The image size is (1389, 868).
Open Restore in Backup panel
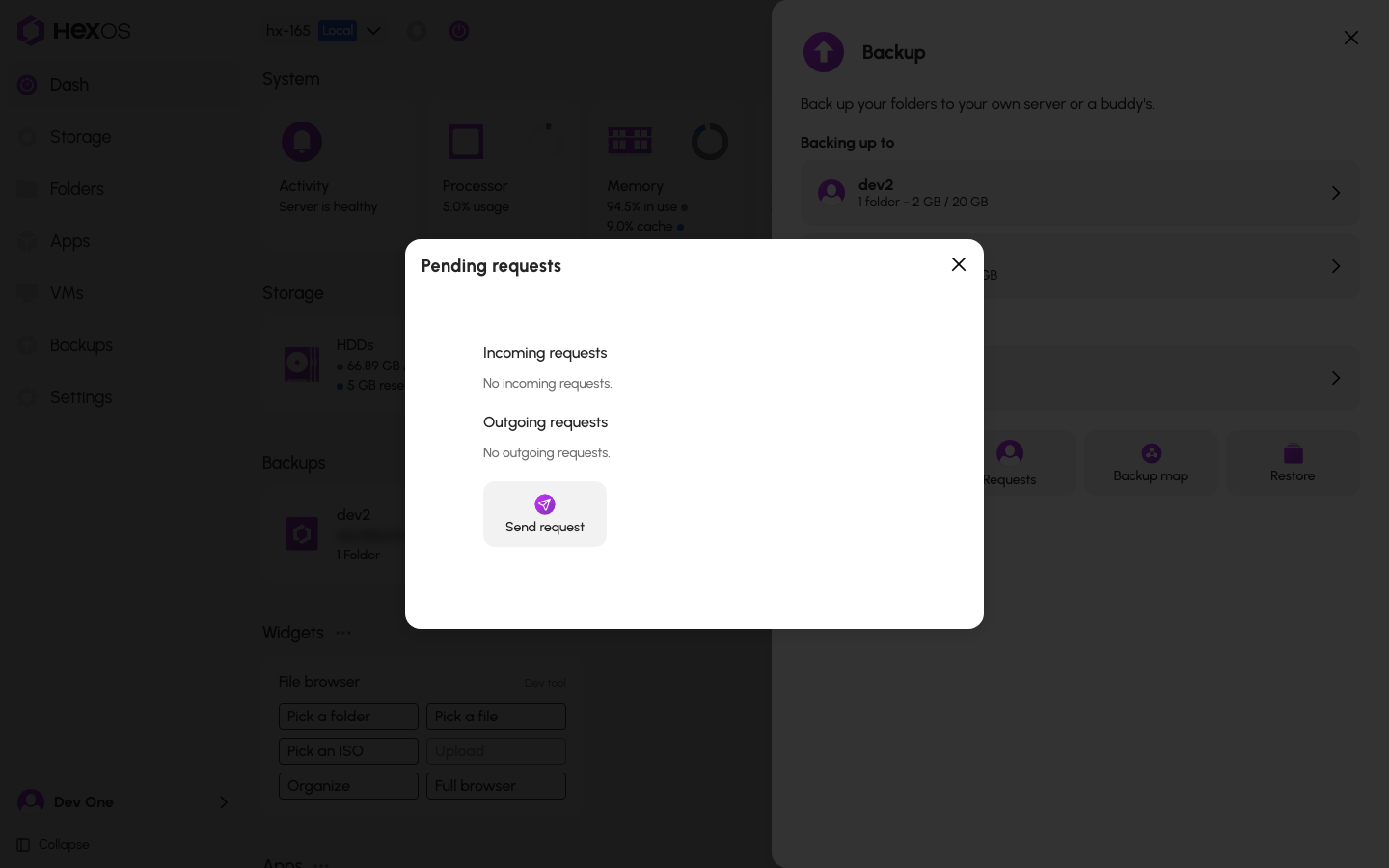pos(1293,463)
